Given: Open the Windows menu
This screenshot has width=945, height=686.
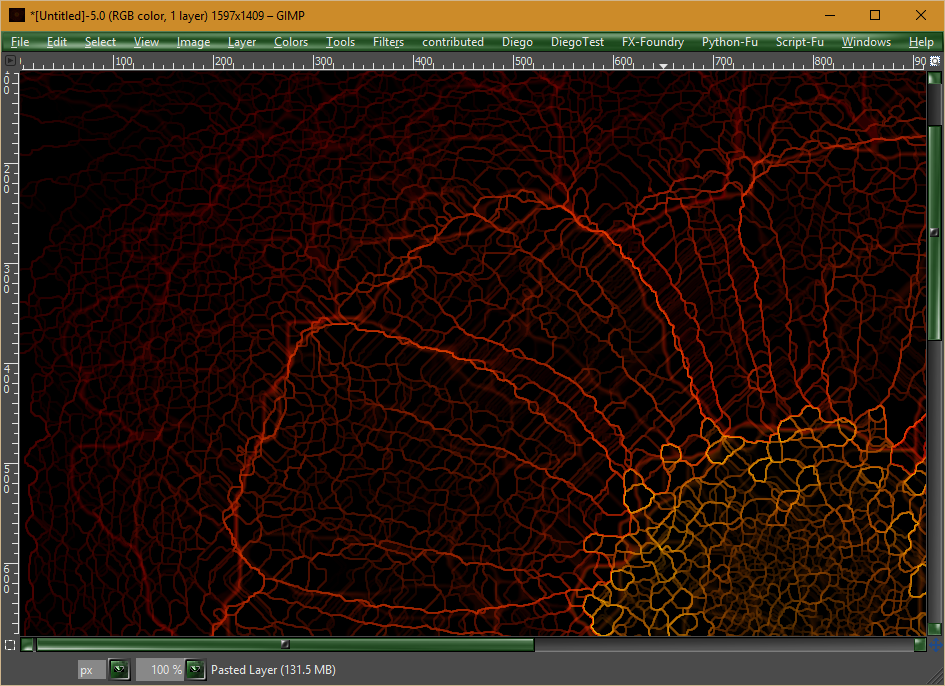Looking at the screenshot, I should click(866, 42).
